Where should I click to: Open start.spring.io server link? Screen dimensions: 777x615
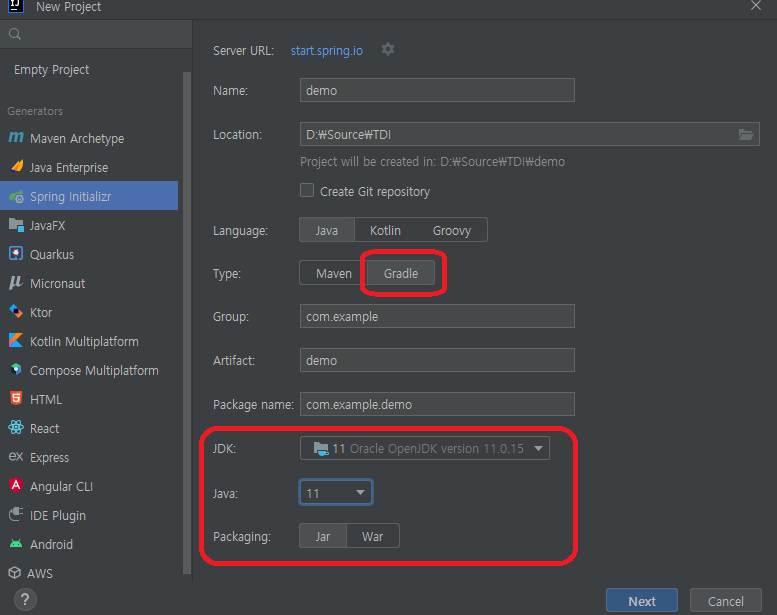pyautogui.click(x=326, y=51)
